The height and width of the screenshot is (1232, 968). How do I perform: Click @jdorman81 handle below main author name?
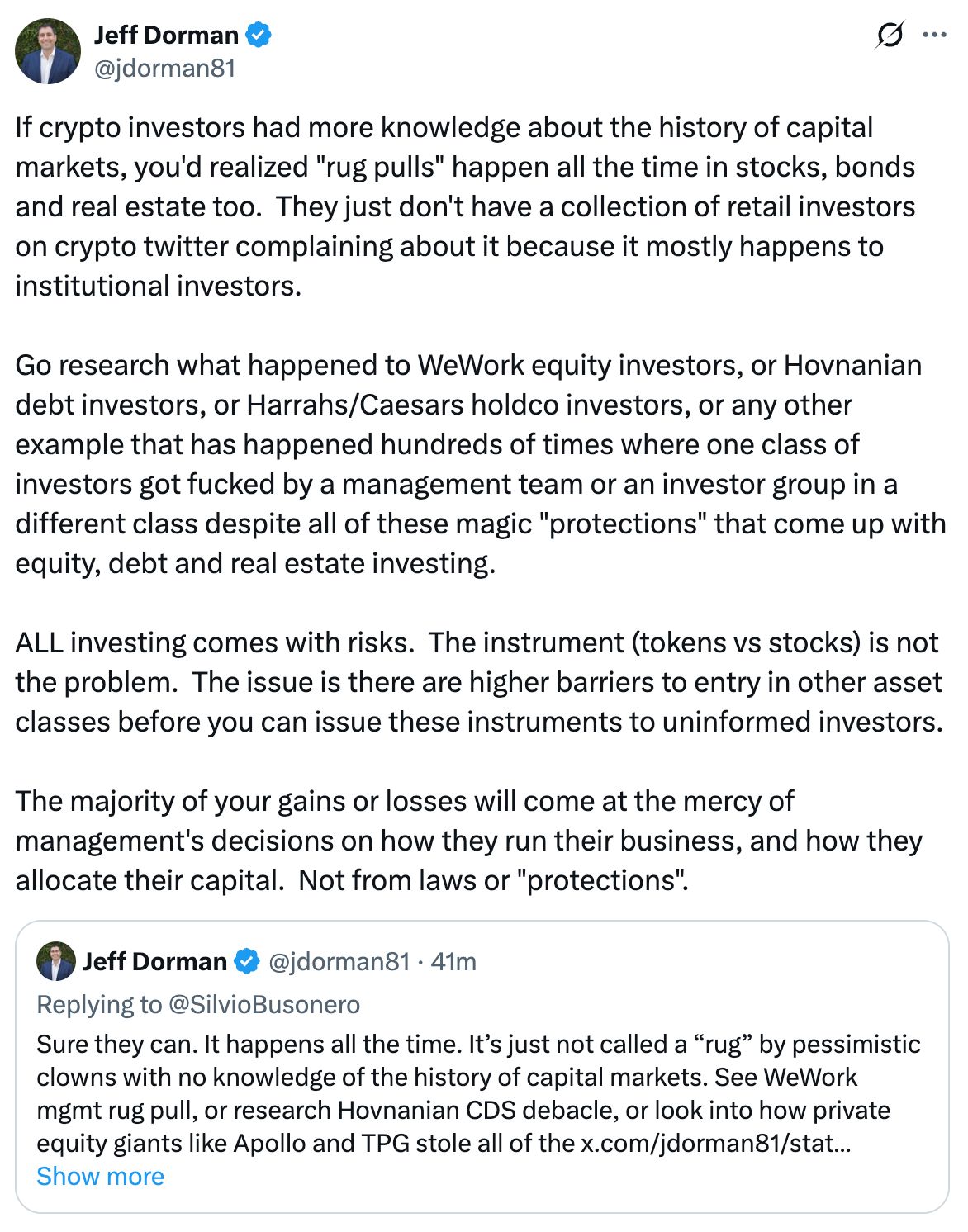(x=164, y=68)
